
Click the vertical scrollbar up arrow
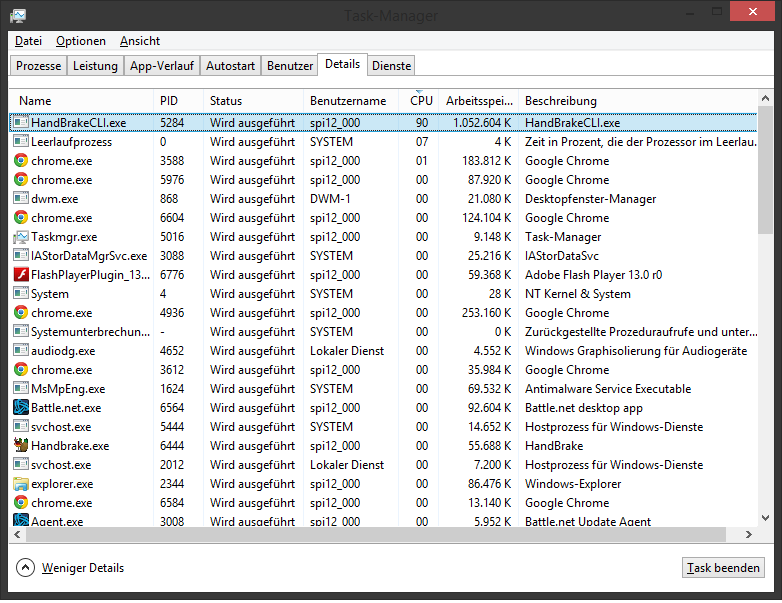(x=766, y=99)
